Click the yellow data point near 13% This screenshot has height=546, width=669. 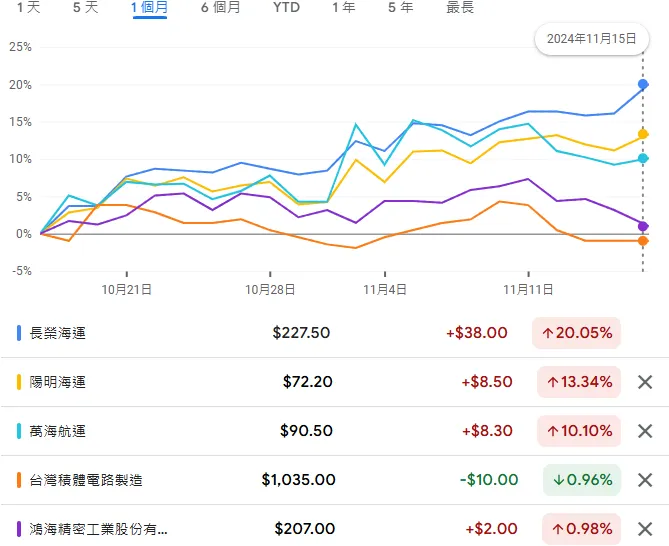[x=643, y=134]
